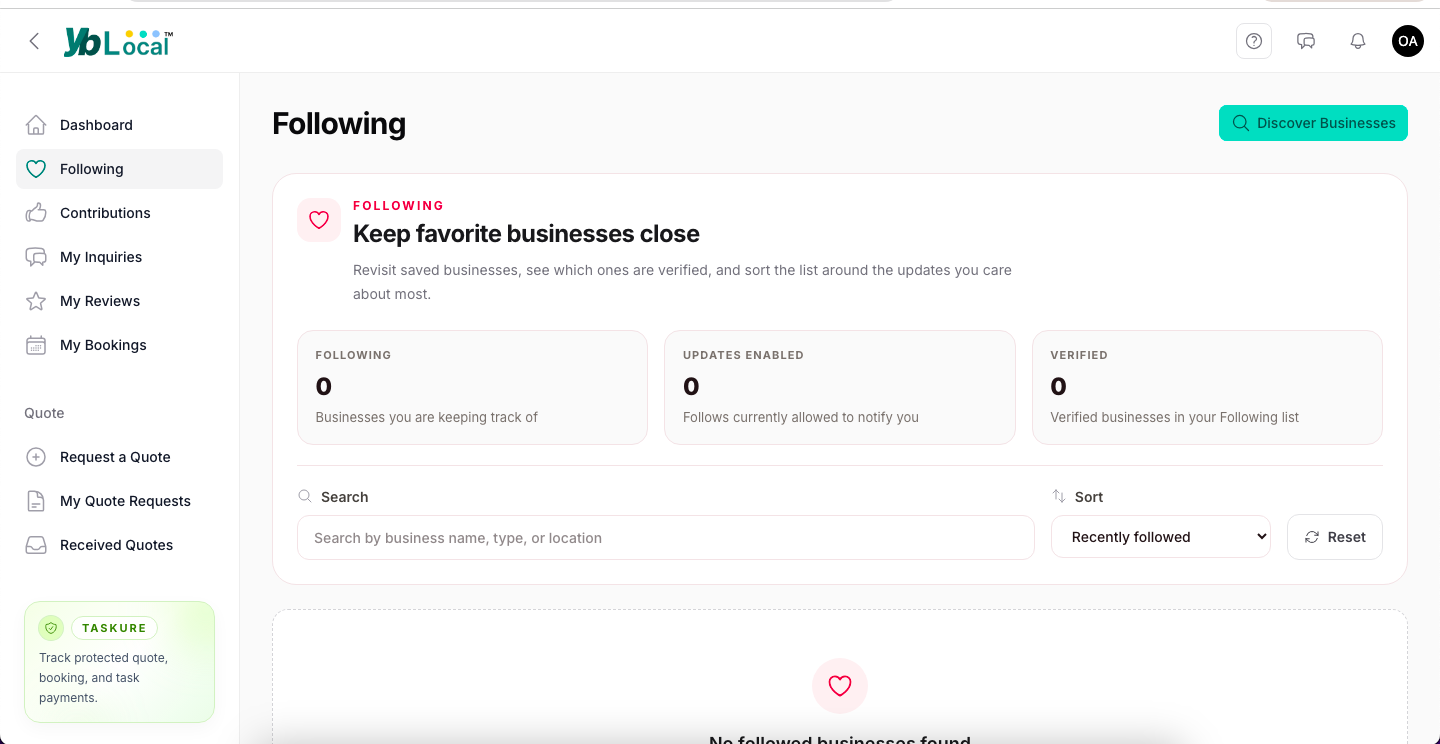Click the Verified stat card
Viewport: 1440px width, 744px height.
point(1207,387)
